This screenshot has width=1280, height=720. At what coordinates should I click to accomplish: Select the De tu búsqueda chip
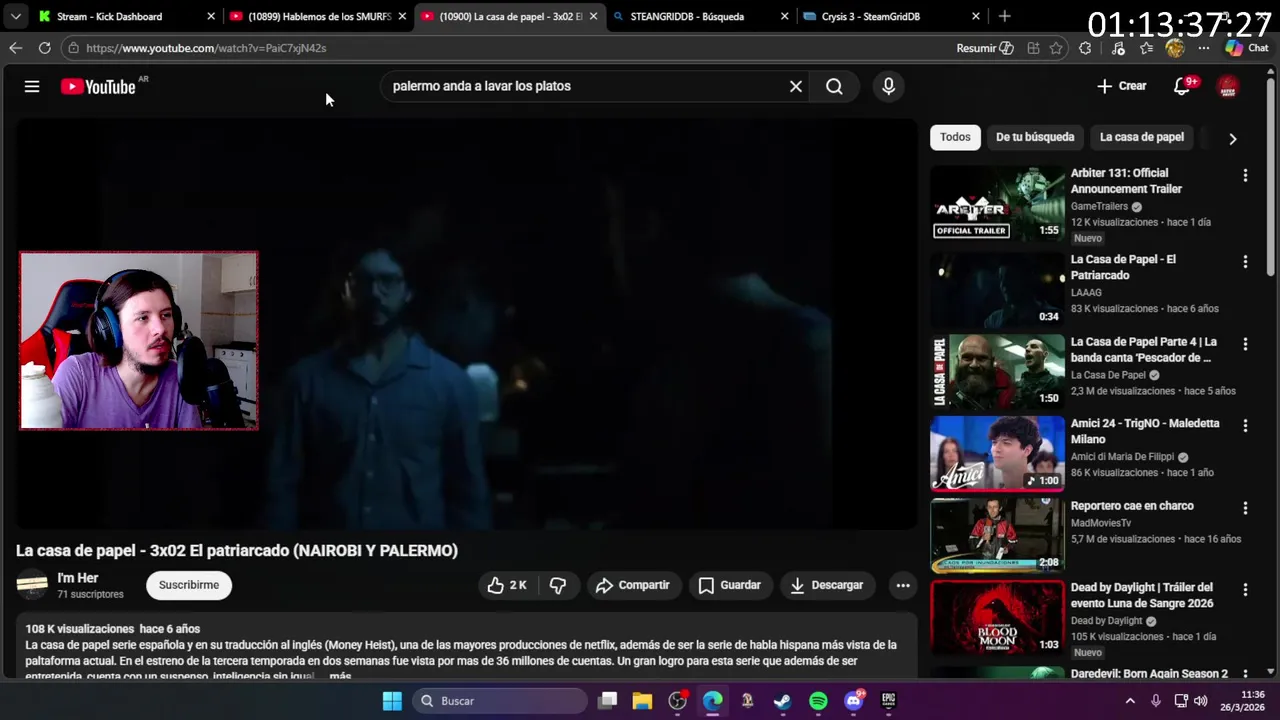(x=1035, y=137)
